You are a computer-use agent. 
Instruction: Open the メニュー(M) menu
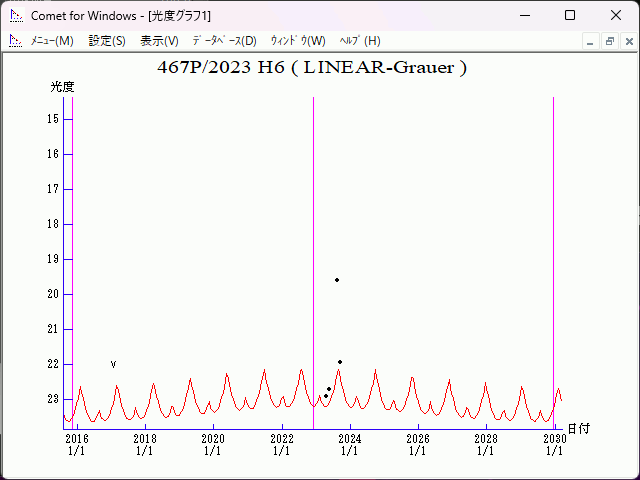52,41
